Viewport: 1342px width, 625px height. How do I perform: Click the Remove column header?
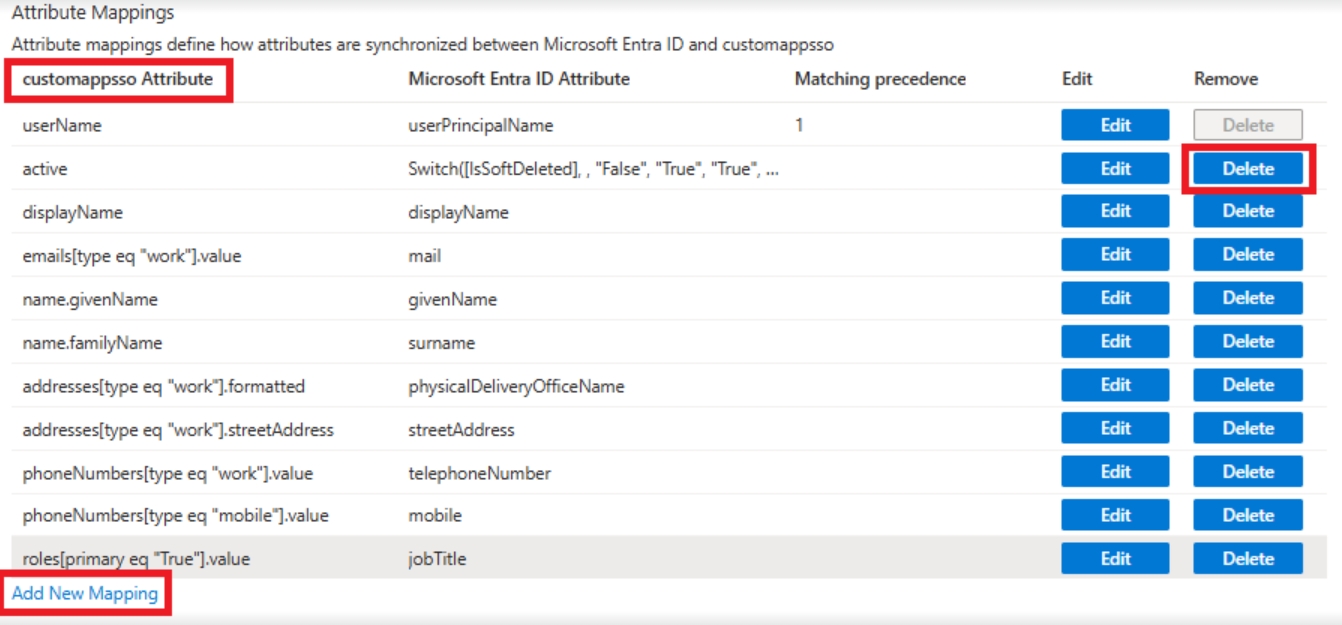pos(1226,79)
